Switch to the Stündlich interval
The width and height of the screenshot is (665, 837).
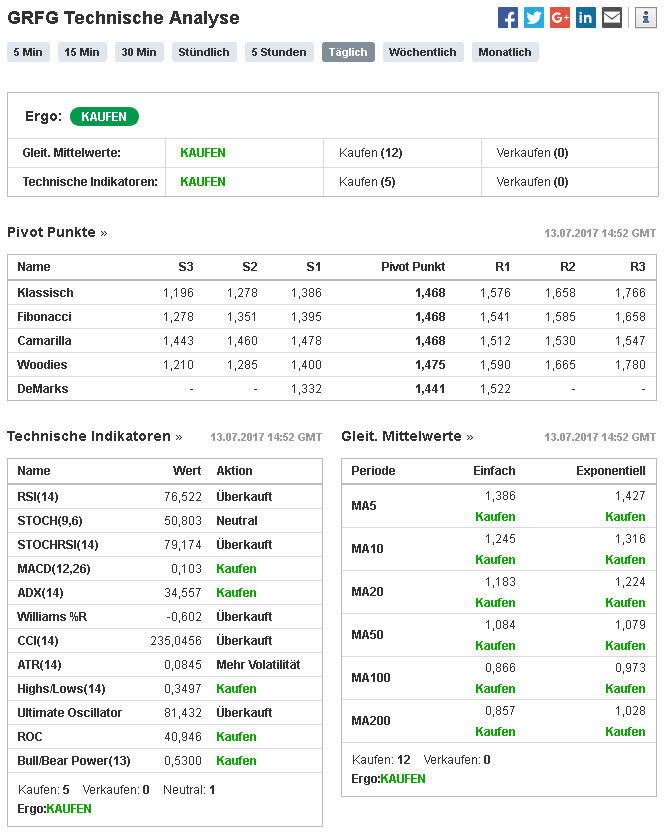(204, 52)
